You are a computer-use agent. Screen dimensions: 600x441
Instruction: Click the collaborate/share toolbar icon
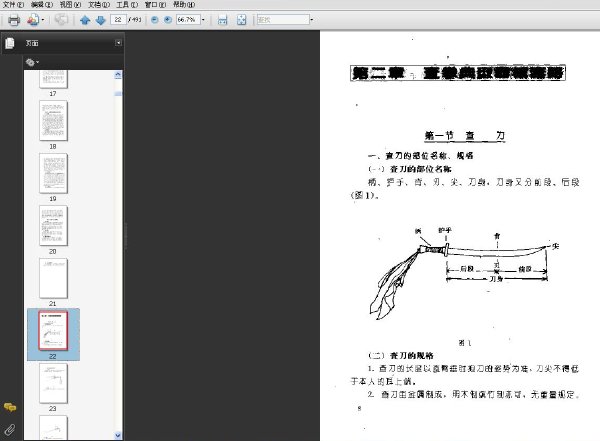33,20
